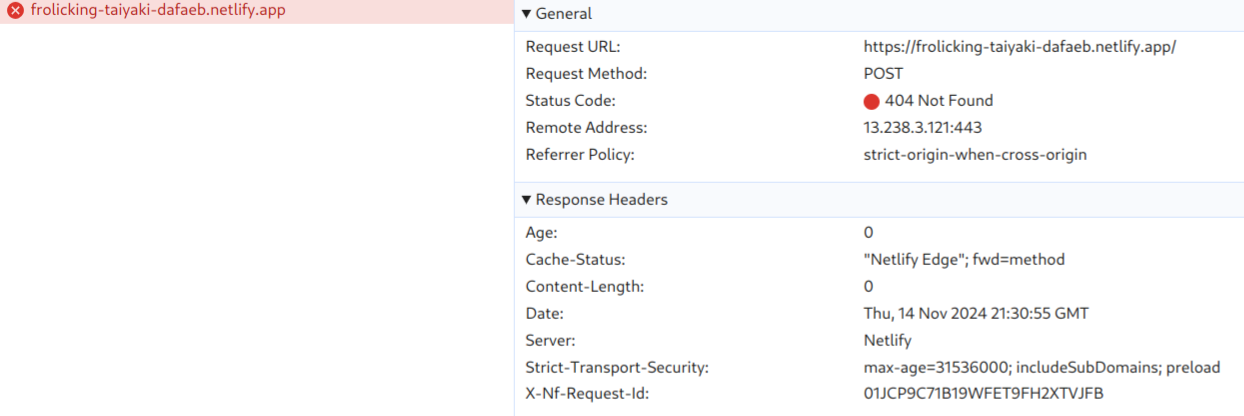This screenshot has height=416, width=1244.
Task: Collapse the Response Headers section
Action: coord(527,200)
